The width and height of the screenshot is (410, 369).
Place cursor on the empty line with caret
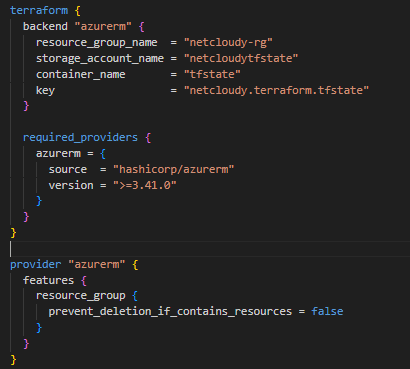[210, 249]
